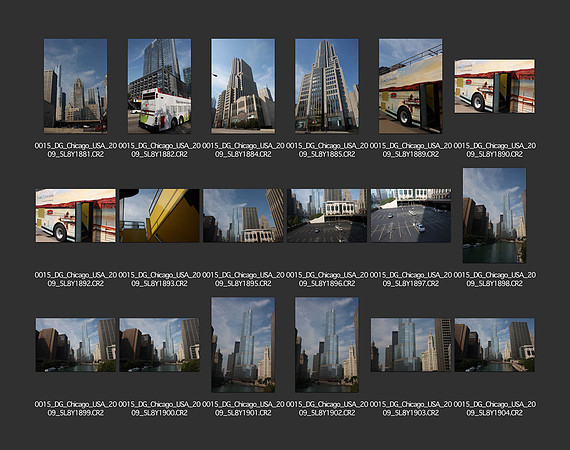Select the 5L8Y1904.CR2 river thumbnail
Image resolution: width=570 pixels, height=450 pixels.
[494, 345]
